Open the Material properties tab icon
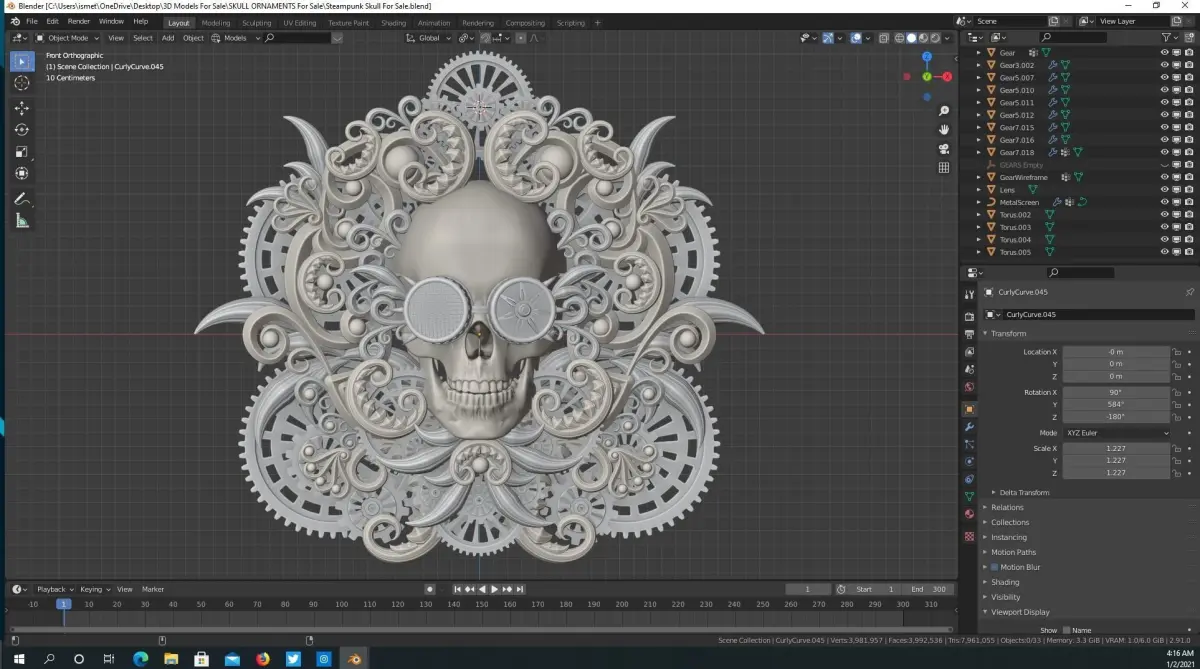Viewport: 1200px width, 669px height. coord(969,514)
